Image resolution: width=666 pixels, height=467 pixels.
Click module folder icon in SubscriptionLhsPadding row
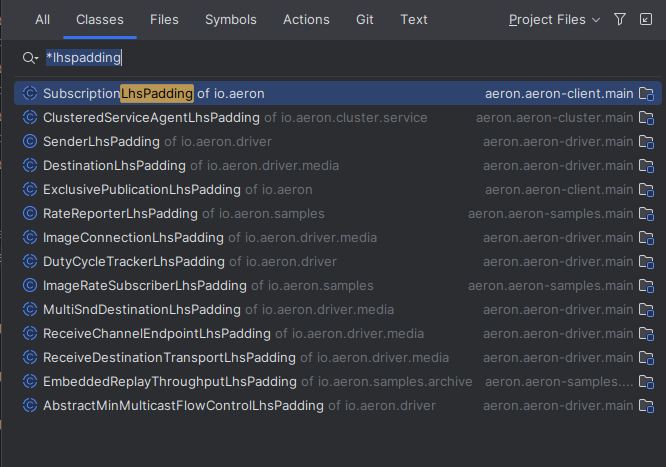coord(646,94)
